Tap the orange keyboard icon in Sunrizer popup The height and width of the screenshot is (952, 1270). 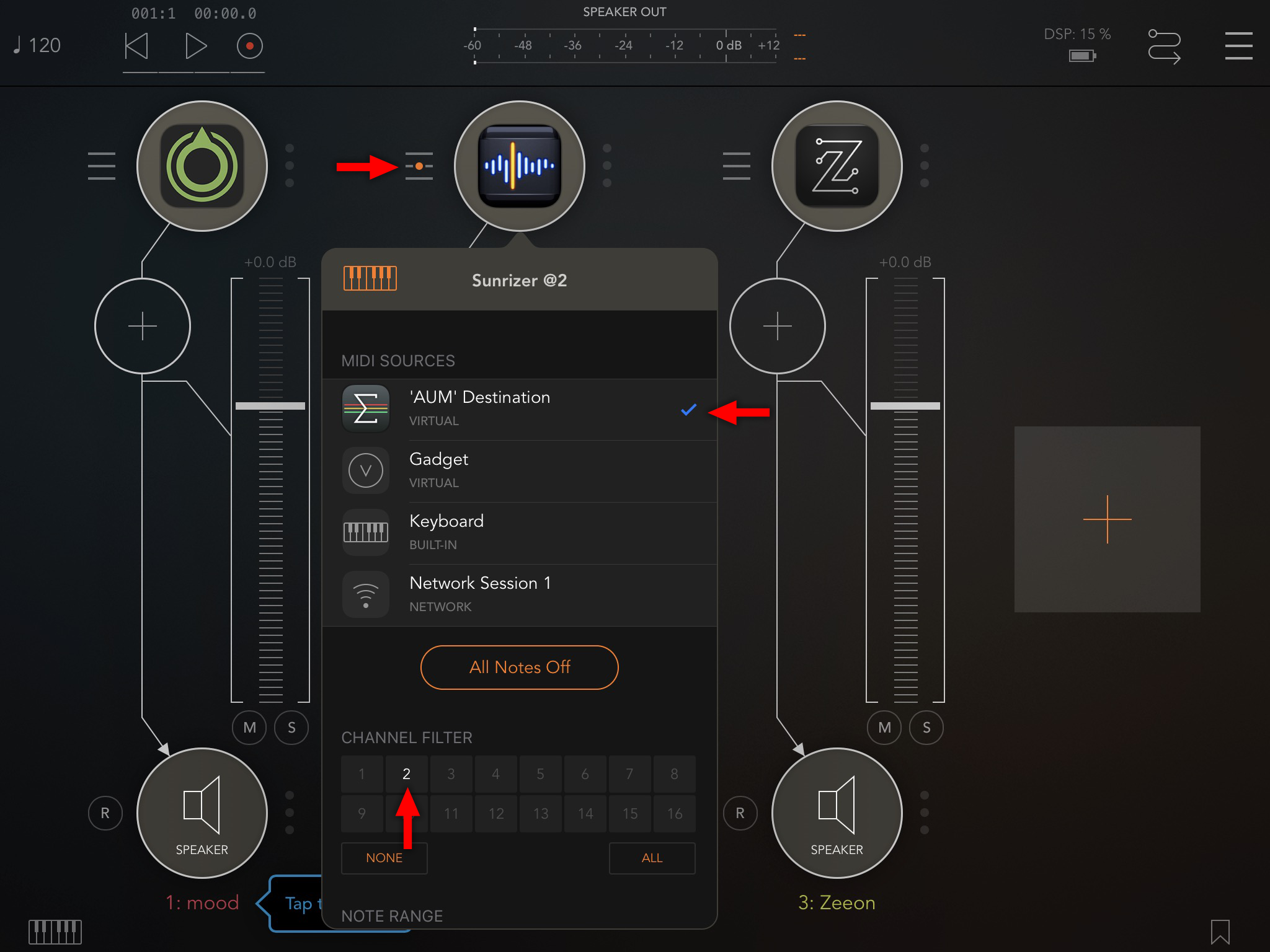tap(370, 278)
